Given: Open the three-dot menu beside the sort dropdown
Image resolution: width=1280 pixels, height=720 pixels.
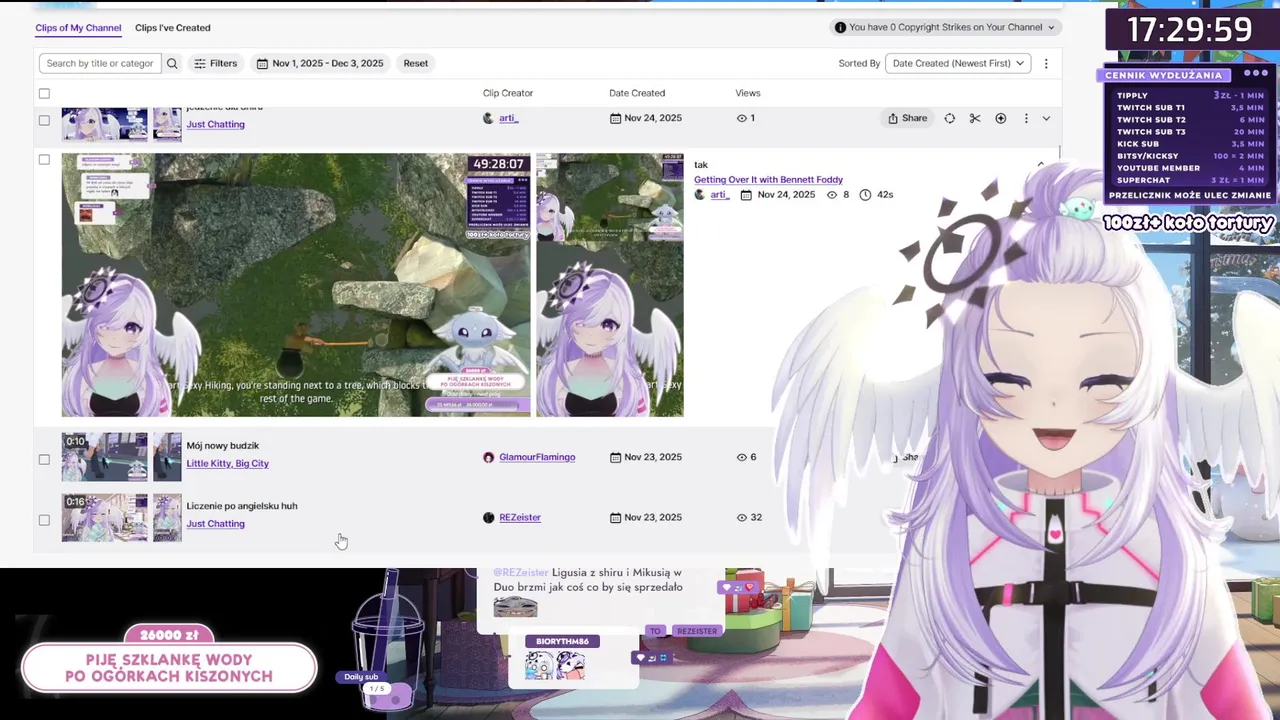Looking at the screenshot, I should [x=1046, y=63].
